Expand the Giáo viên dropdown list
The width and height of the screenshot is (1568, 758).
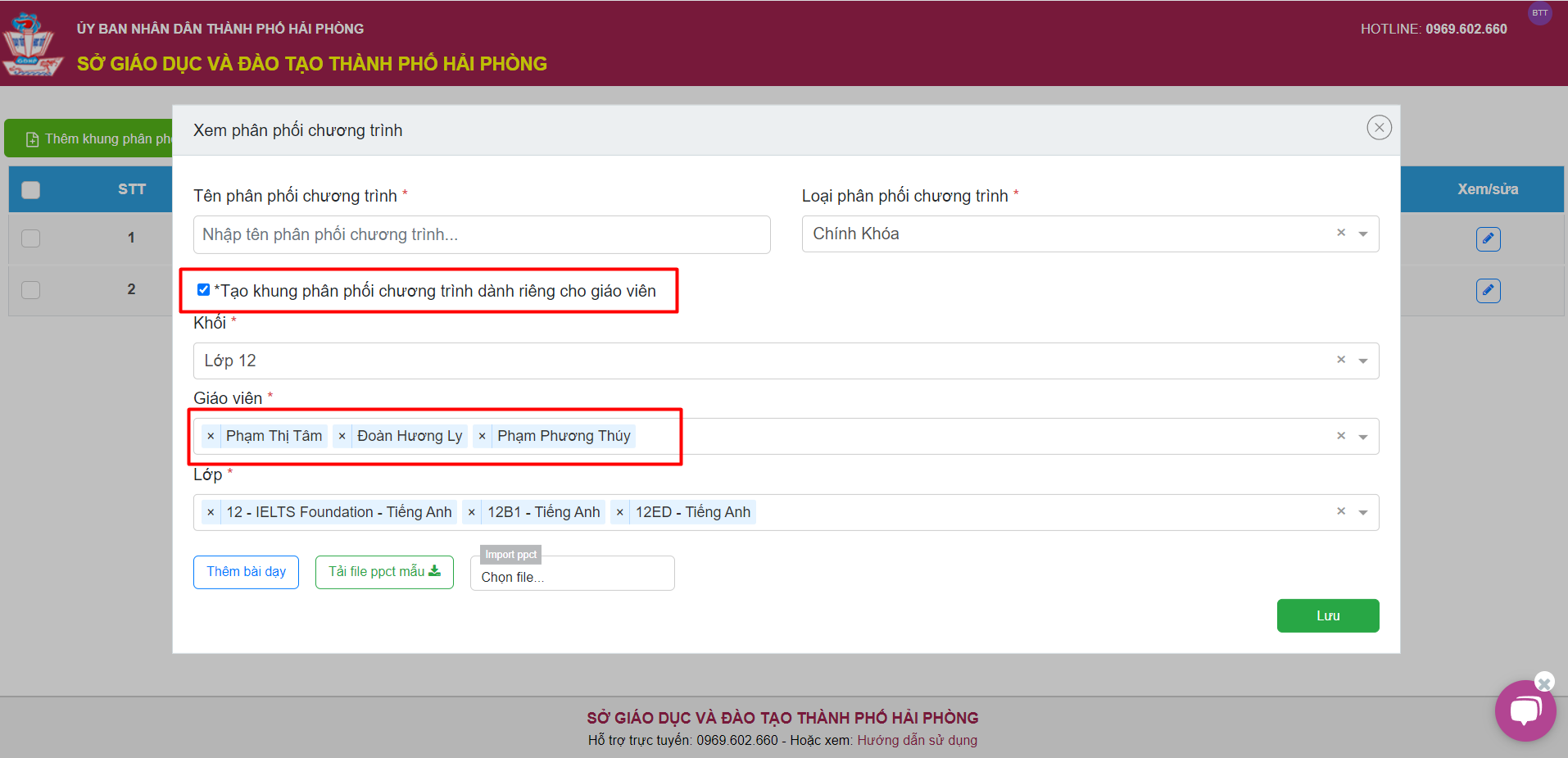[1363, 437]
